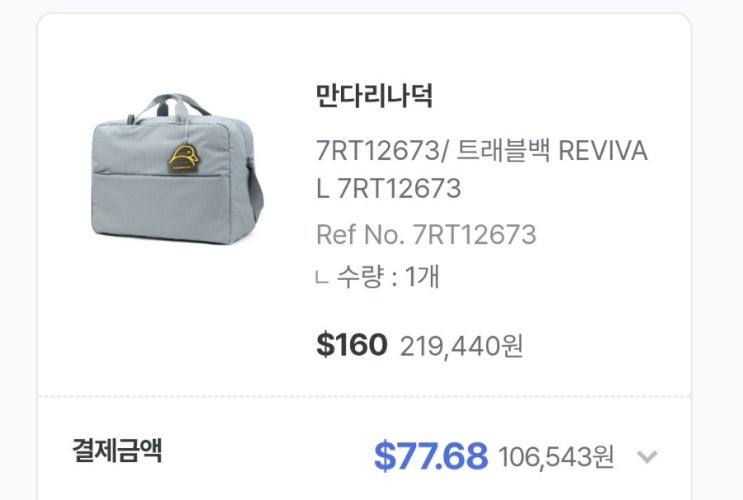Open the gray travel bag product image
This screenshot has height=500, width=743.
[x=177, y=169]
